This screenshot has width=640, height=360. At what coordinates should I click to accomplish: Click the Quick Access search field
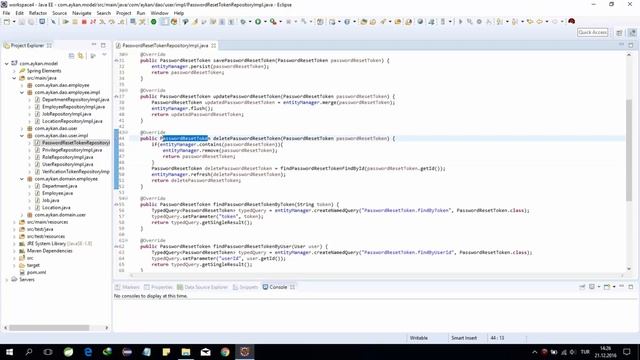click(593, 32)
